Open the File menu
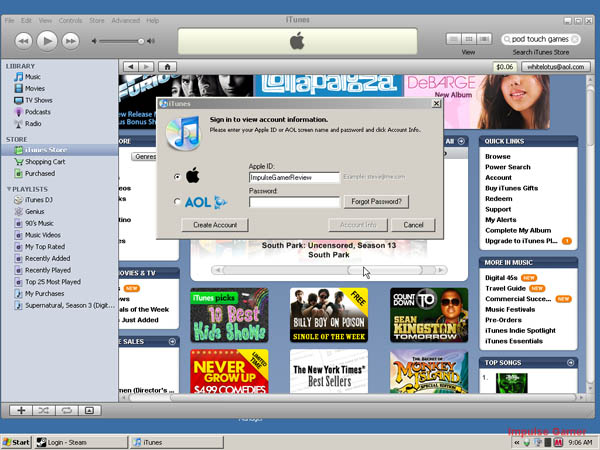The image size is (600, 450). coord(10,20)
